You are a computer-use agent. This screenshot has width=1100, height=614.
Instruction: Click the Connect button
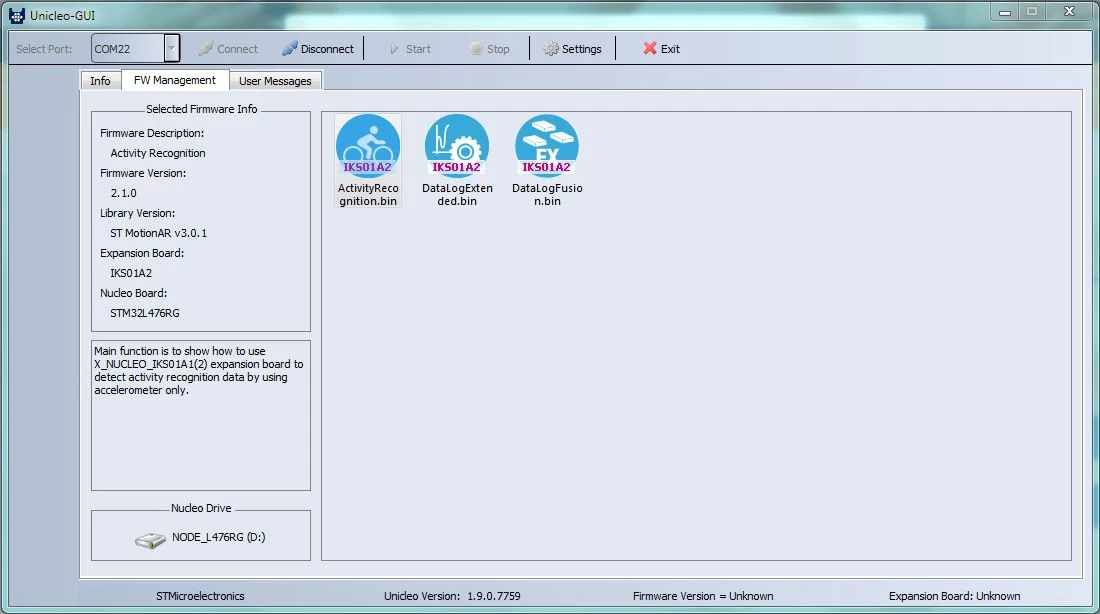(229, 48)
